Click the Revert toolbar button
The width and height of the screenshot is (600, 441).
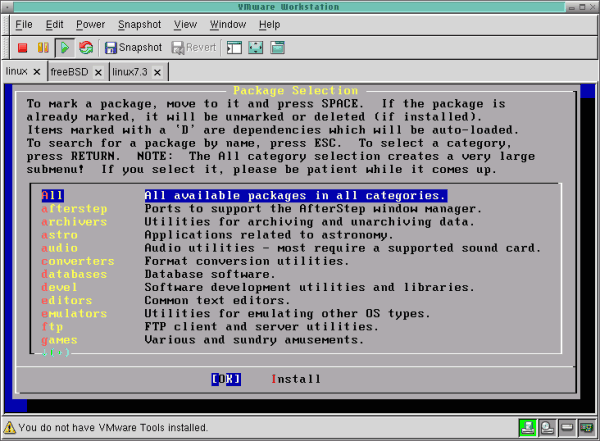[194, 48]
